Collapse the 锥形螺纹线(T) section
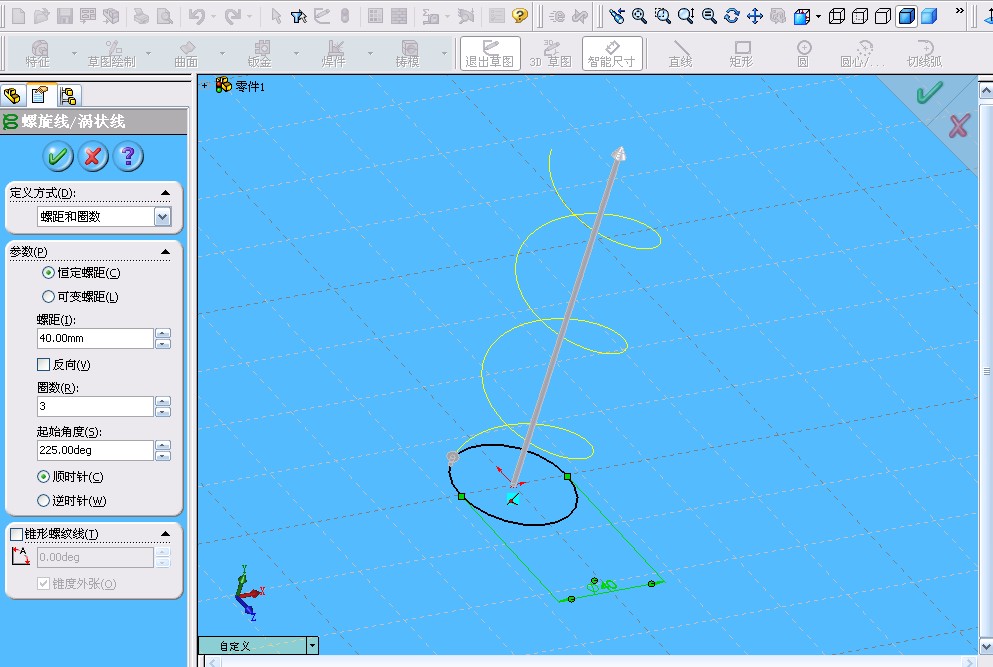 click(x=165, y=534)
